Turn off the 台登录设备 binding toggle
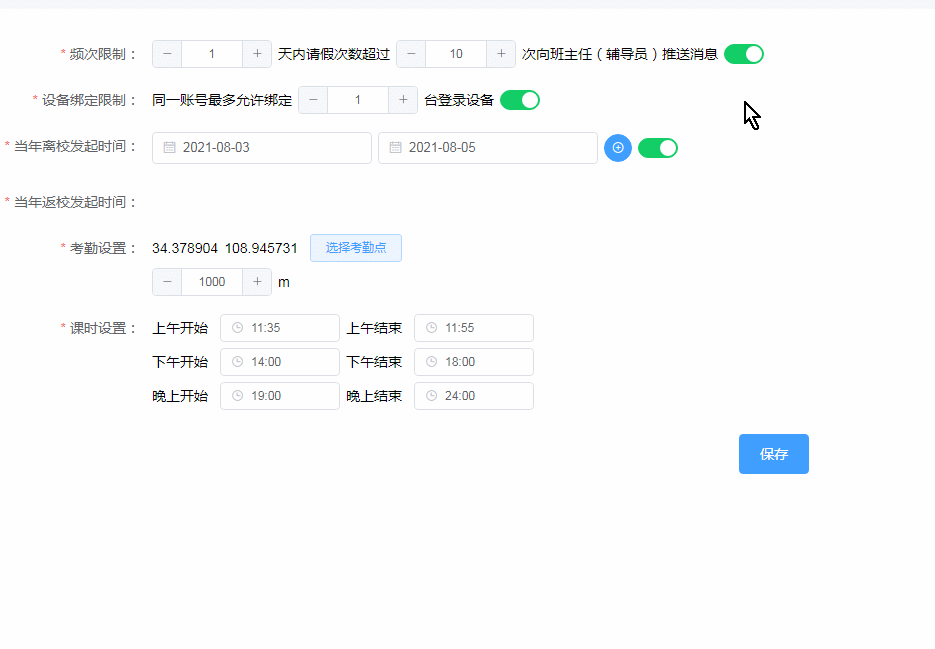This screenshot has width=935, height=649. click(519, 100)
